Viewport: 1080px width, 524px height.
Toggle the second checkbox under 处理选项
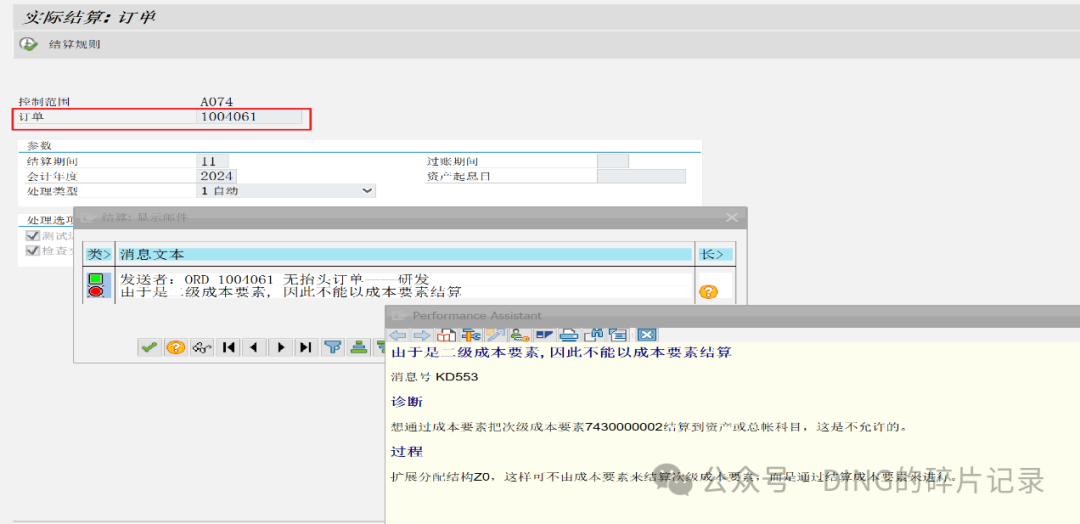pyautogui.click(x=32, y=250)
